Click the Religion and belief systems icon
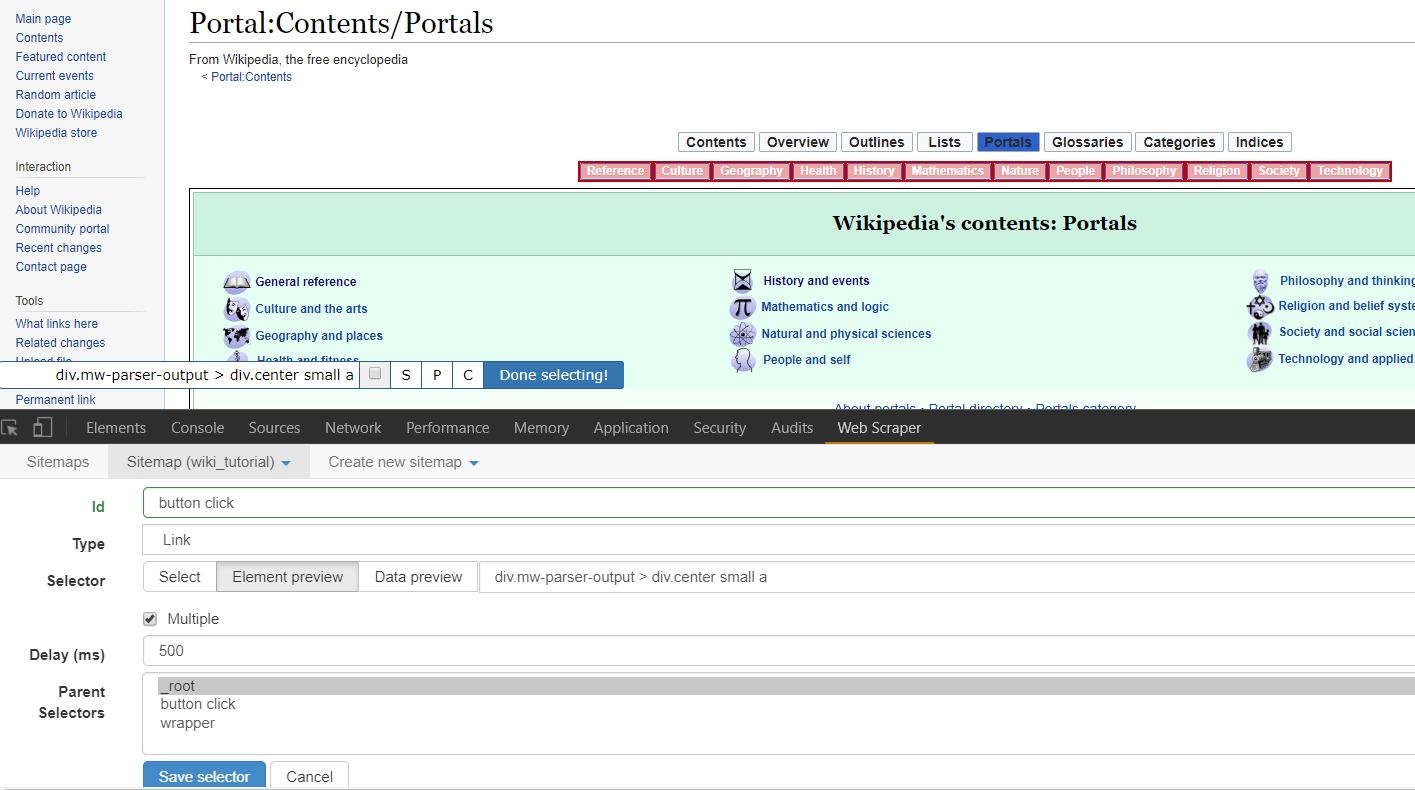Screen dimensions: 1415x790 coord(1260,306)
